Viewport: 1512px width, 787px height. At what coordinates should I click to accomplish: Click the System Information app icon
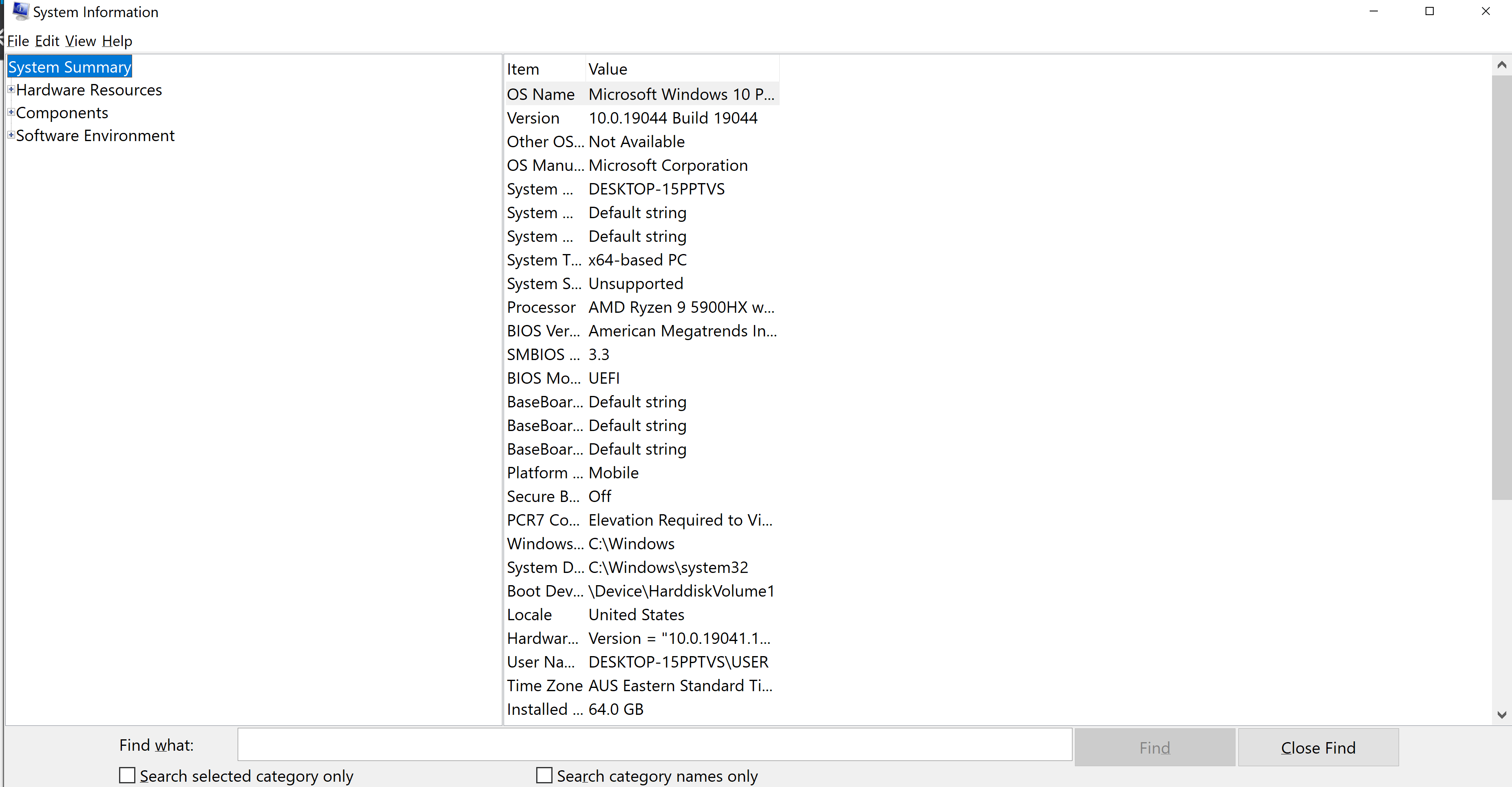point(20,11)
